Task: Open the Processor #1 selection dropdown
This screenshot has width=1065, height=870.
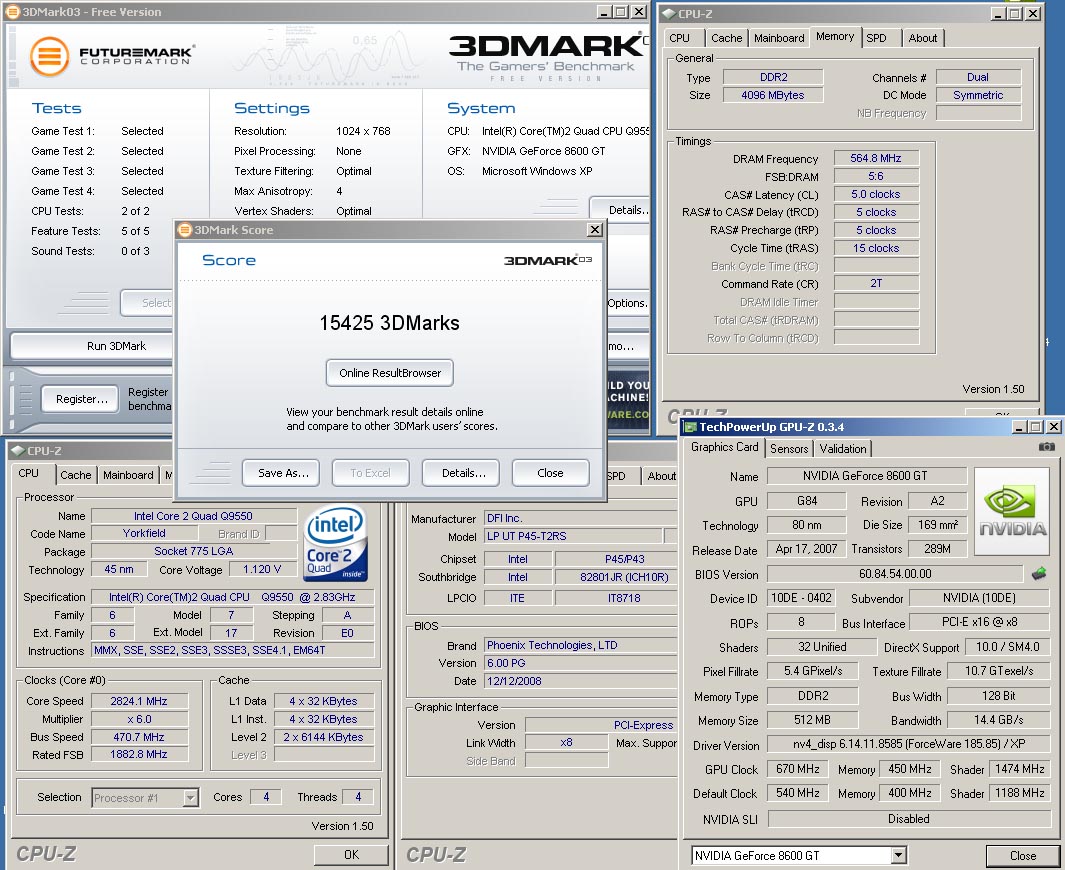Action: tap(191, 797)
